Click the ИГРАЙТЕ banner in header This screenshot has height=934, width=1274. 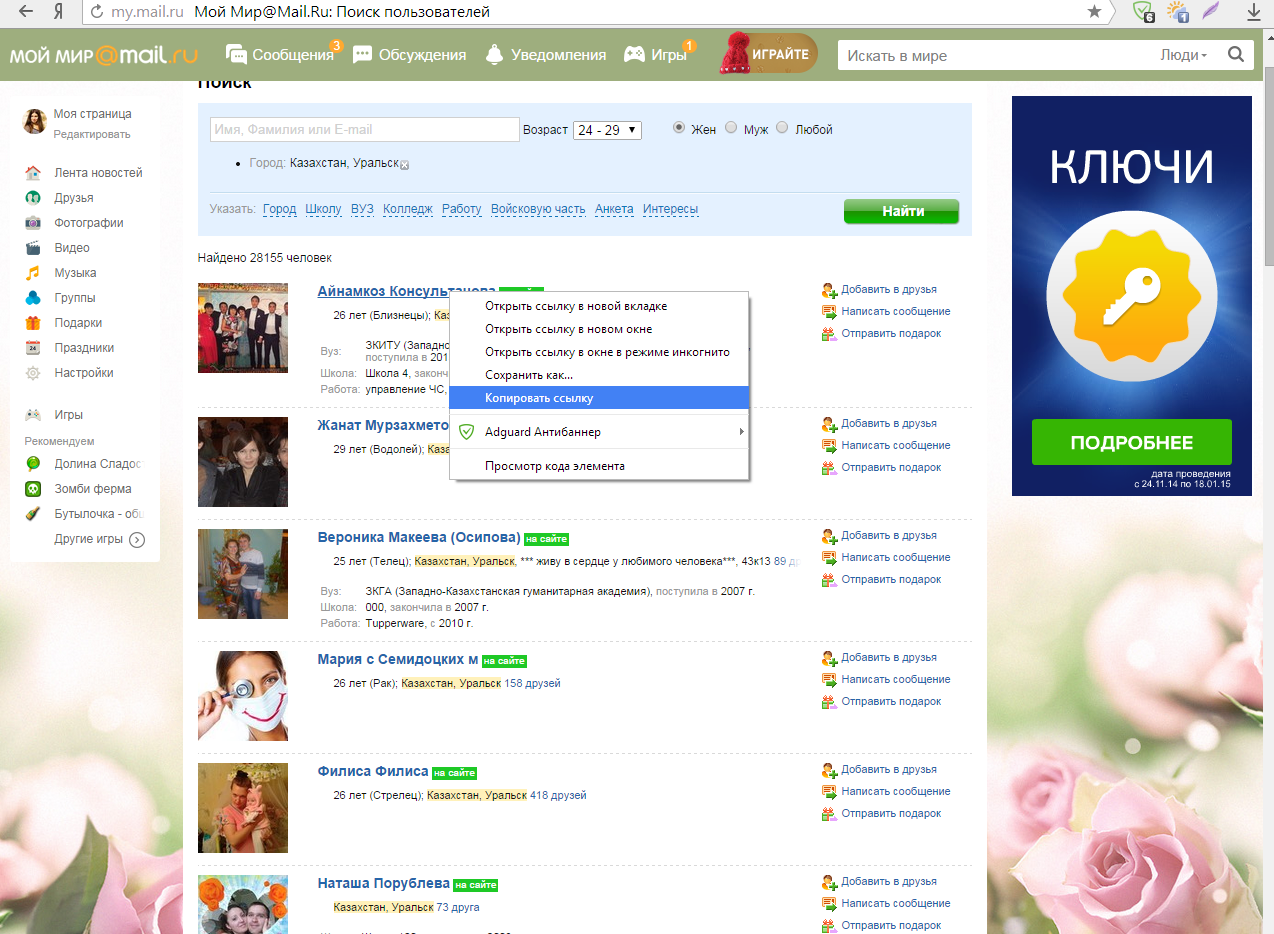click(x=768, y=54)
